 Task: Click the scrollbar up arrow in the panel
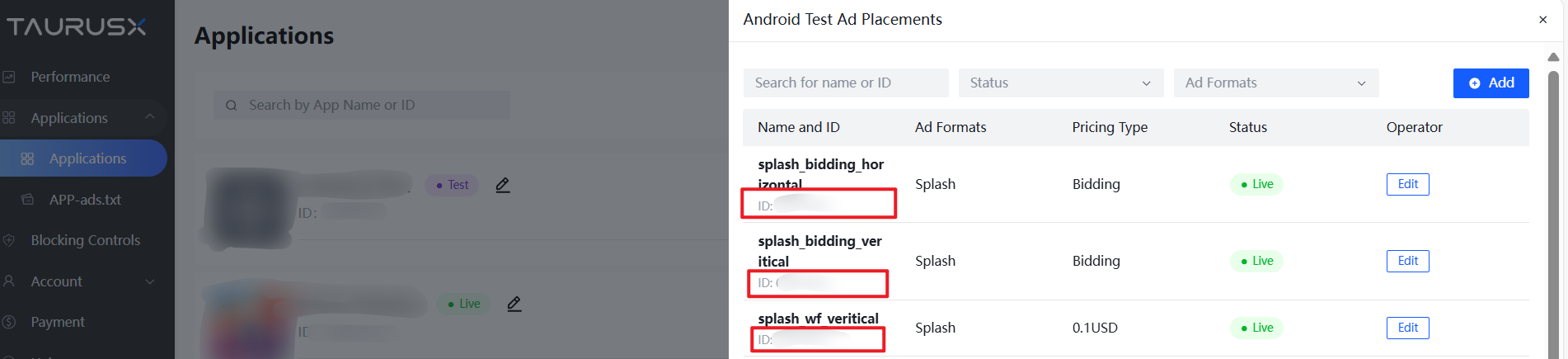[1553, 57]
